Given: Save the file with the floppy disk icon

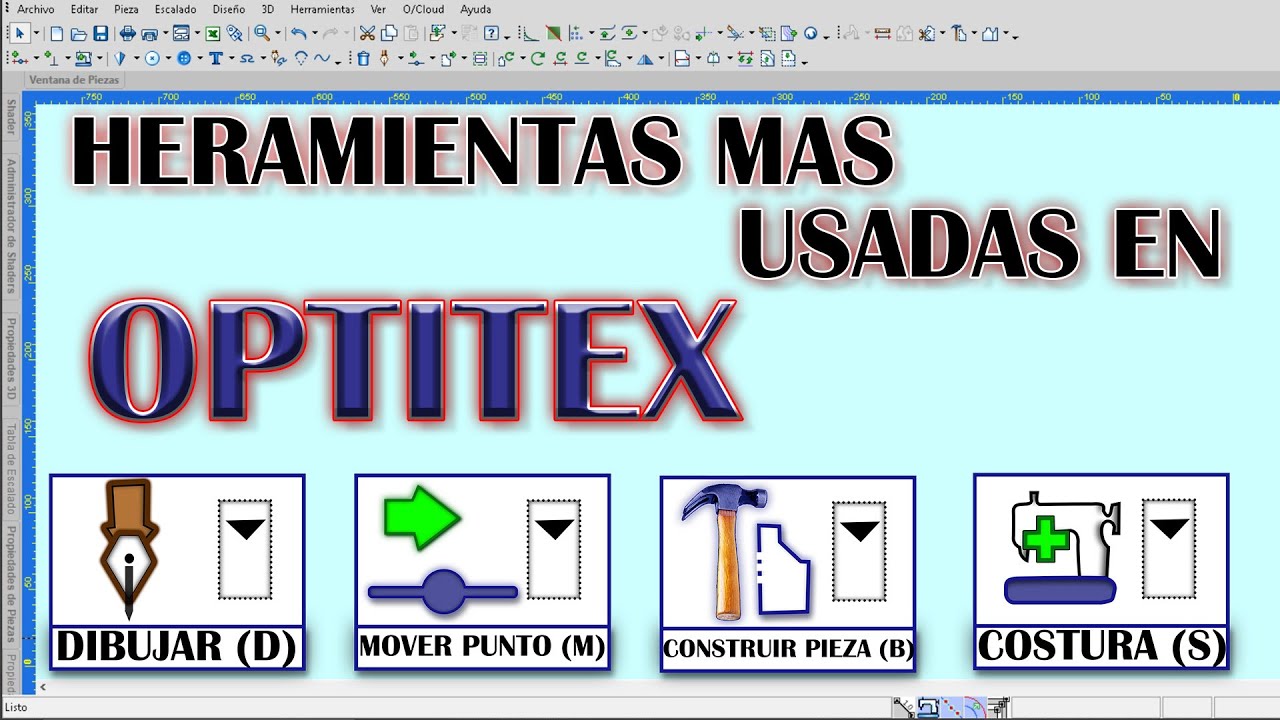Looking at the screenshot, I should [100, 33].
